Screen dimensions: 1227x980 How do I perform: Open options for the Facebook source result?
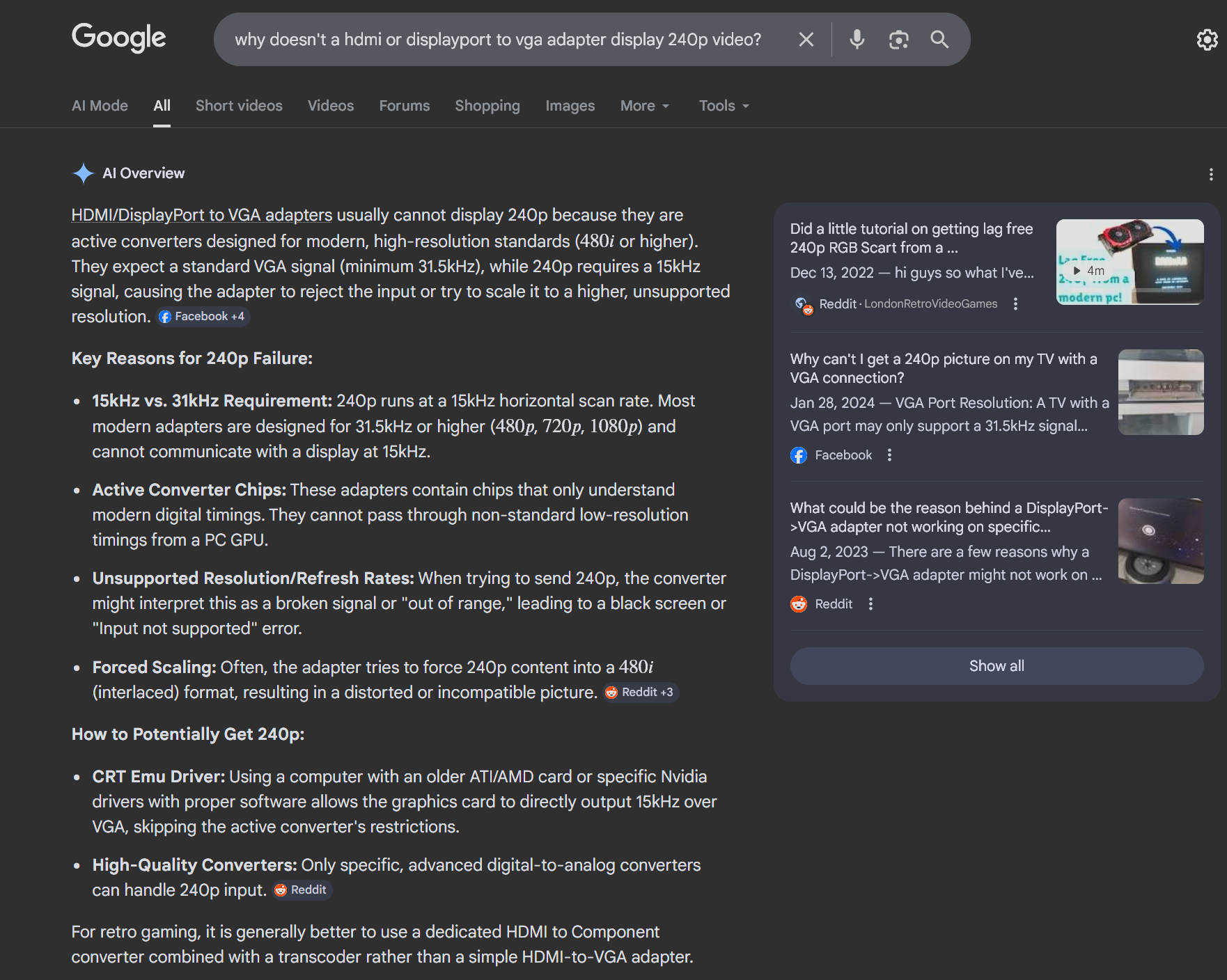click(889, 455)
